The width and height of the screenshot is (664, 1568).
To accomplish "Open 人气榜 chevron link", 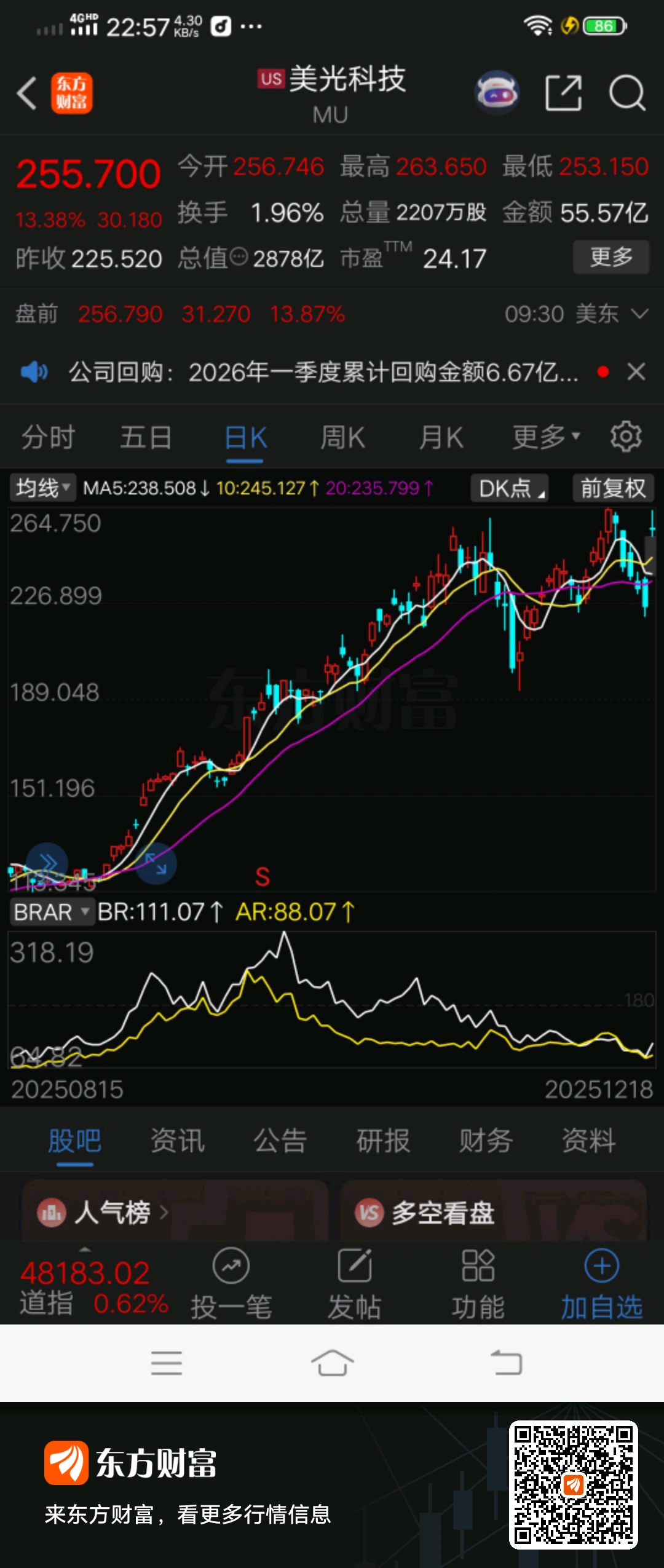I will tap(164, 1213).
